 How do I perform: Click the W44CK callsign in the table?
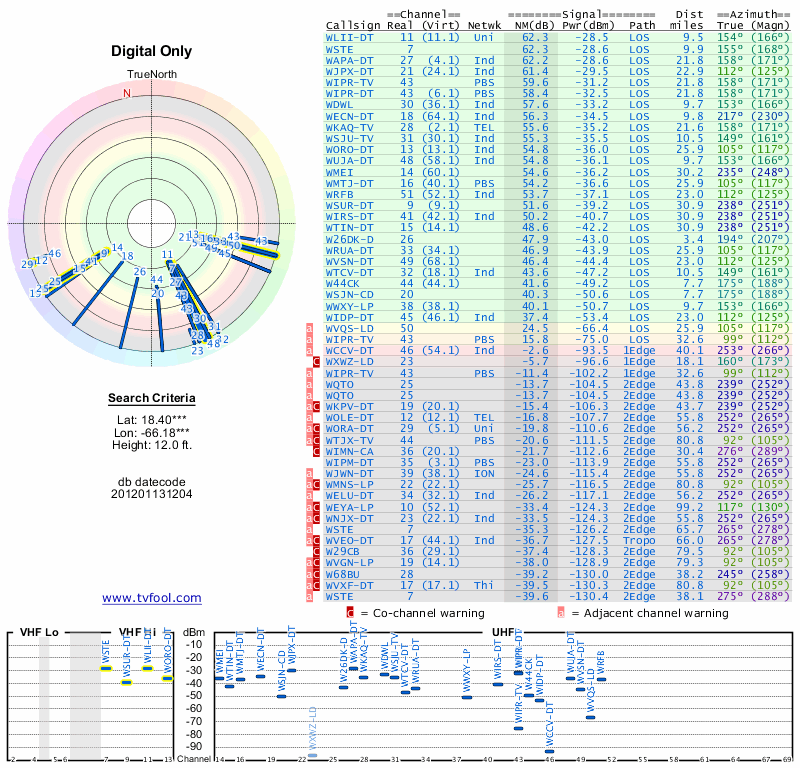[x=343, y=283]
